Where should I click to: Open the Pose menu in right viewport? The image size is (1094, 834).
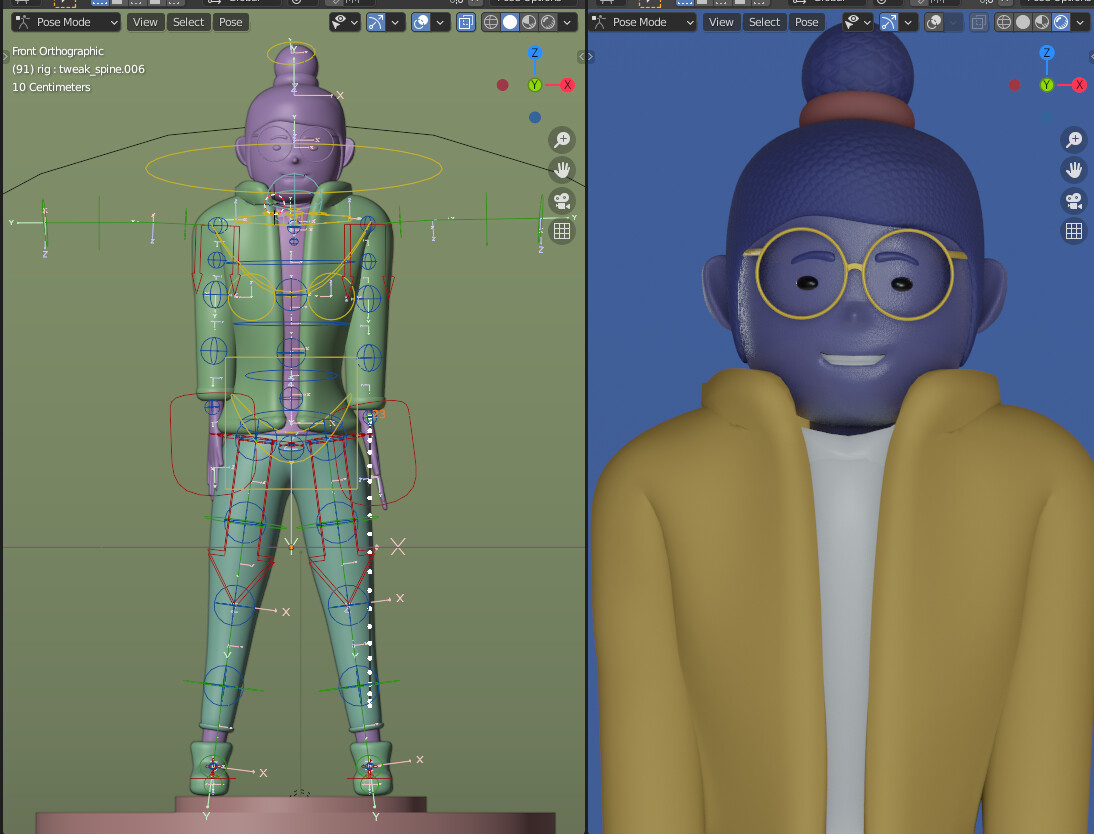tap(807, 21)
